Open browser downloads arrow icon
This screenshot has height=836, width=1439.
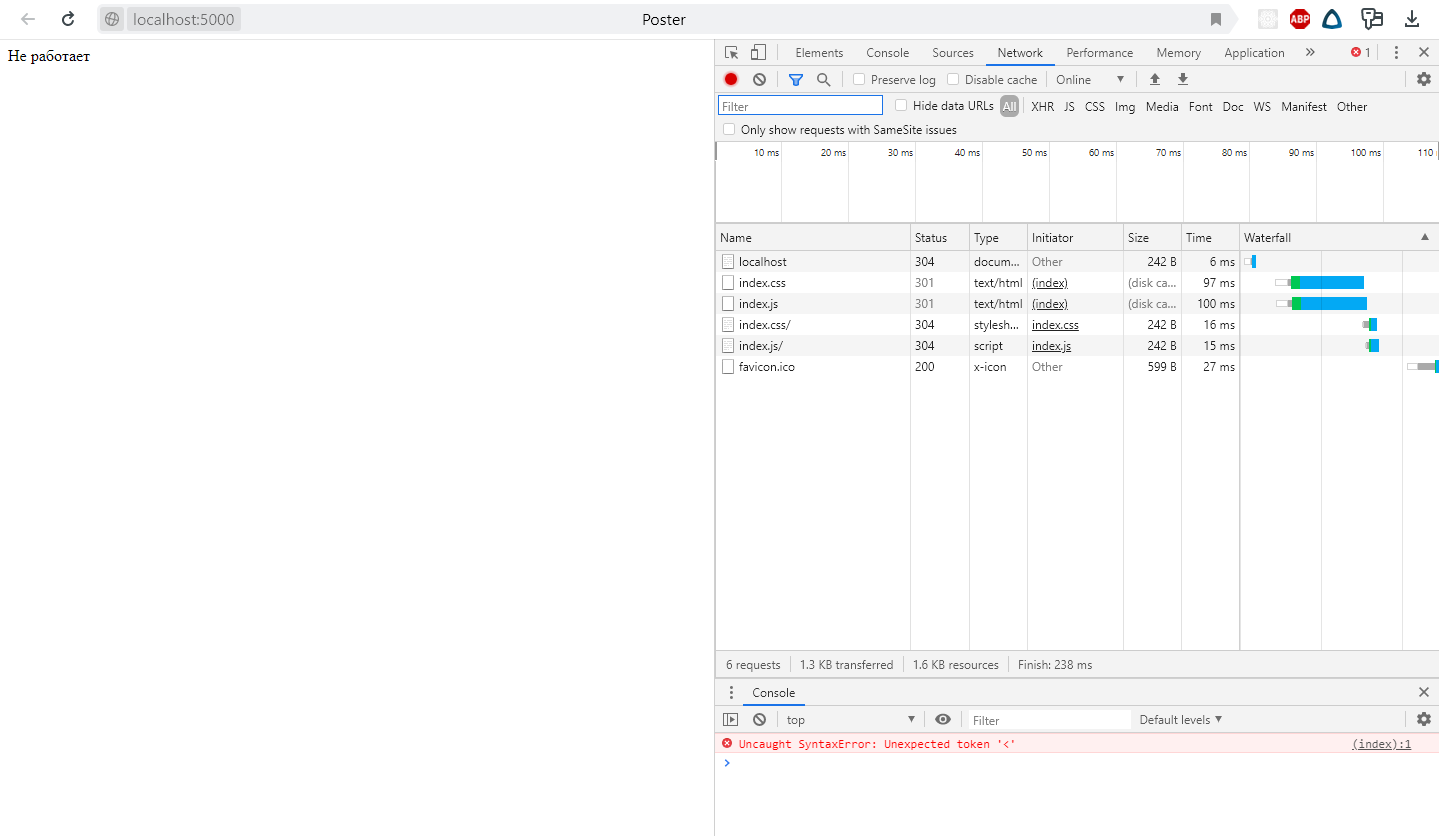point(1412,19)
